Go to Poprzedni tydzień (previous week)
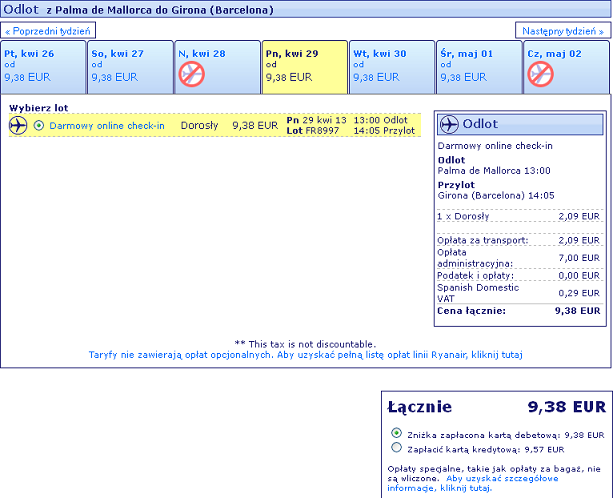The image size is (613, 498). point(48,30)
